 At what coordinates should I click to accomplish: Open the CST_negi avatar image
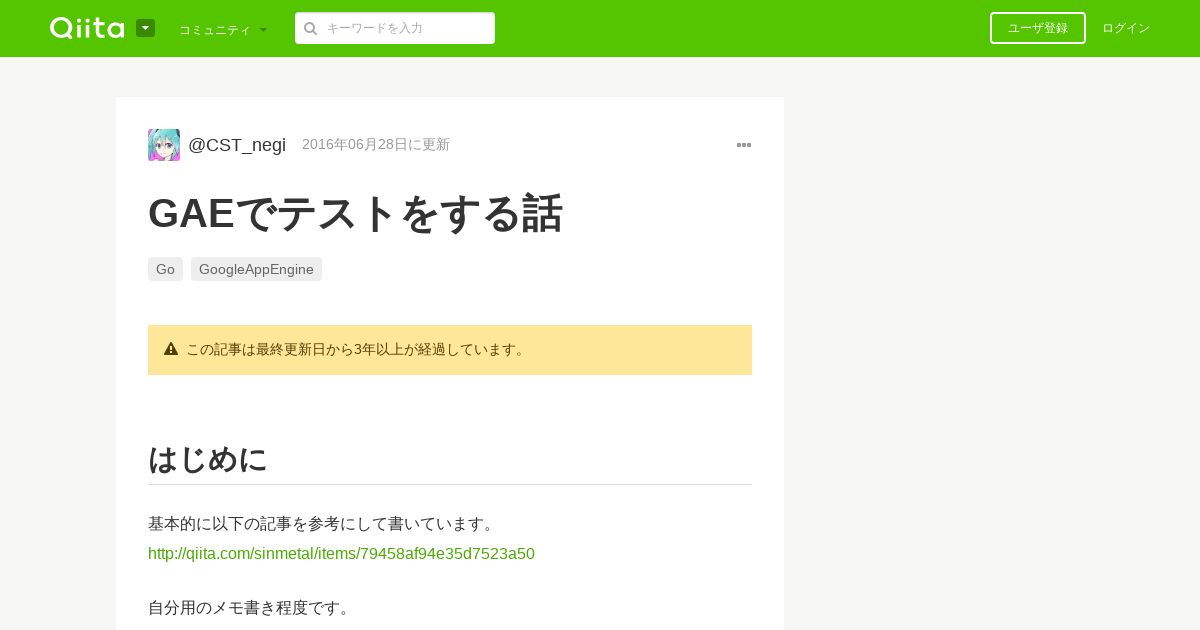click(164, 145)
